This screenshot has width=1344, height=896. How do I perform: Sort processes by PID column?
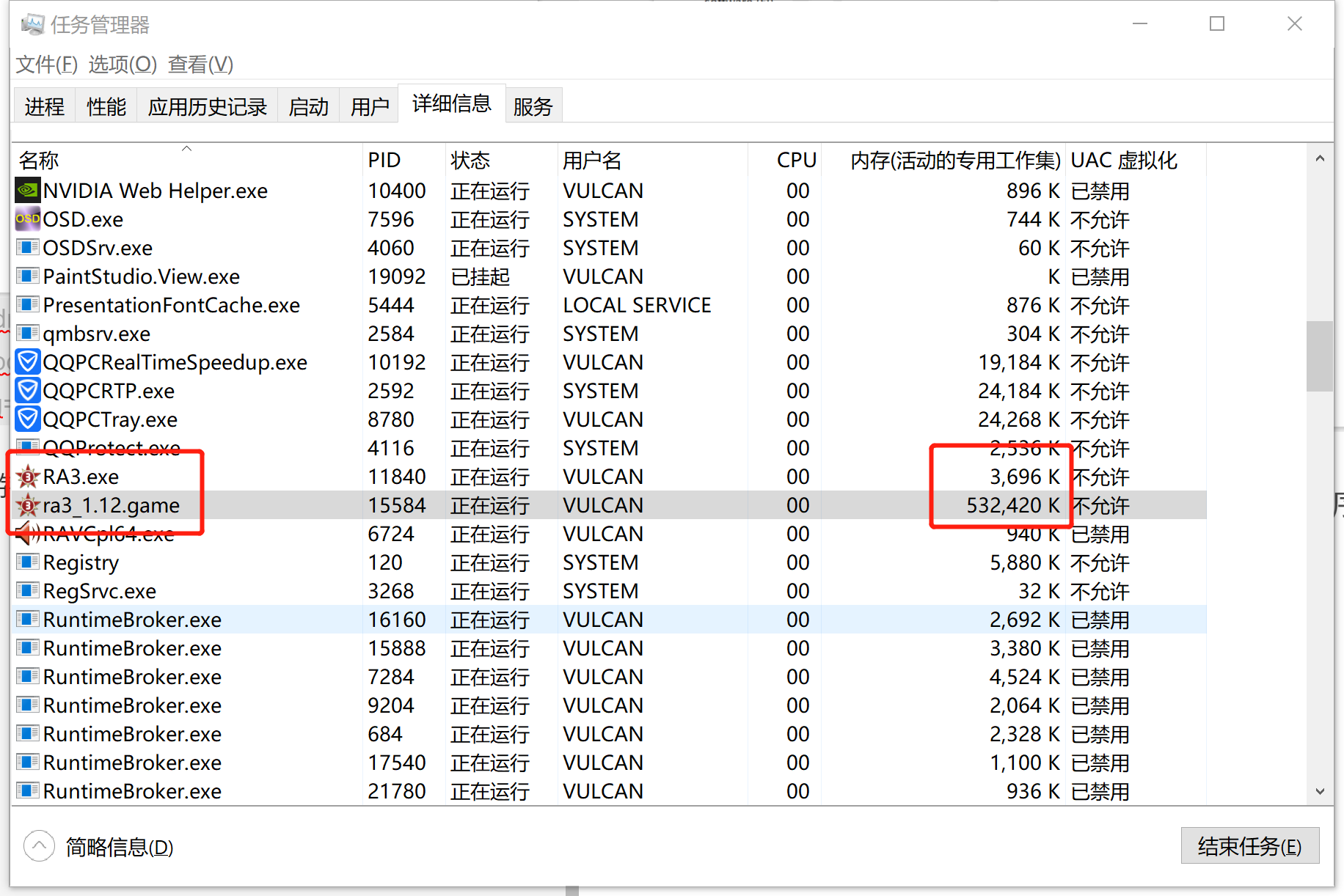384,159
